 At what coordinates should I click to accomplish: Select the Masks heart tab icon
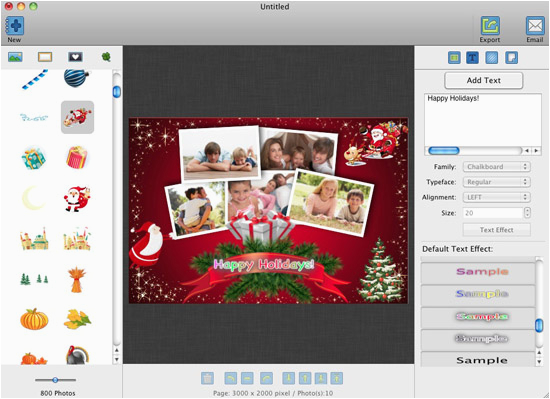tap(75, 57)
